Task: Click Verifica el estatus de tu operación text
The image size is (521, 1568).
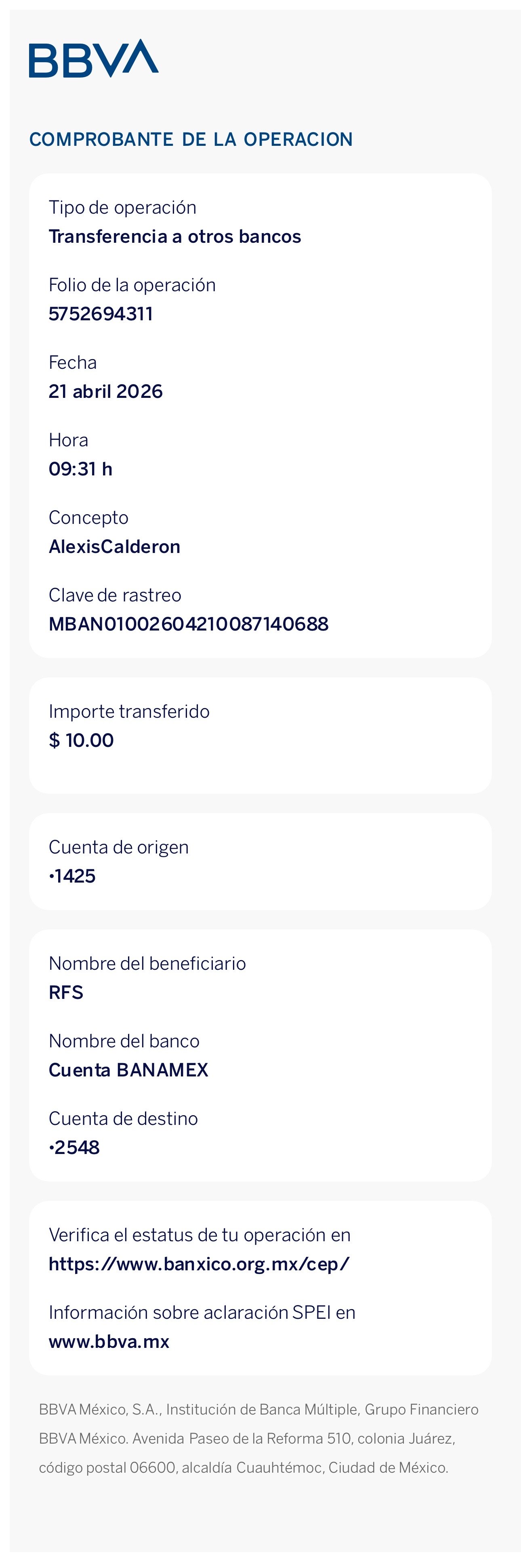Action: point(200,1235)
